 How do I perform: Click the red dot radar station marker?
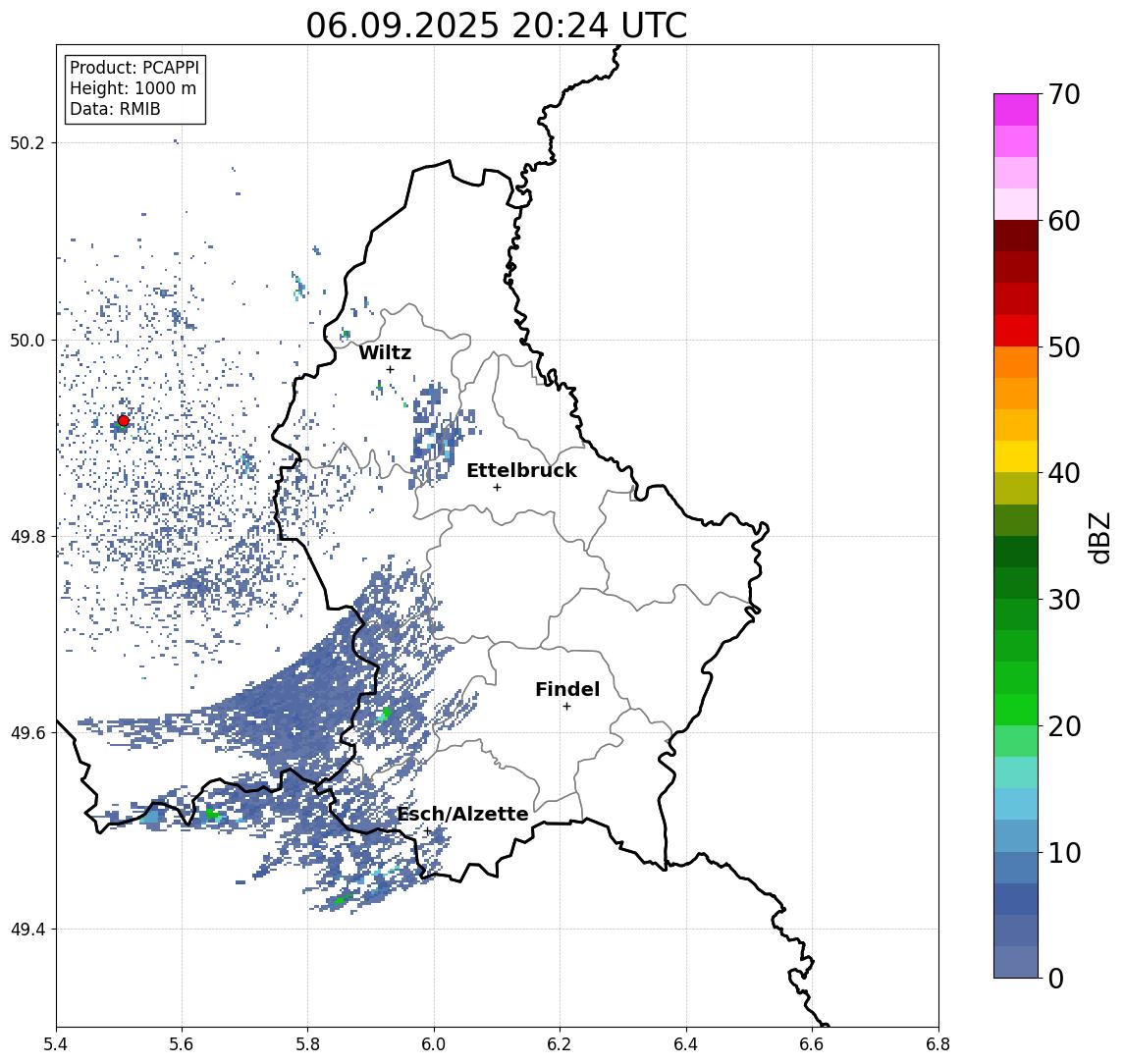point(124,421)
